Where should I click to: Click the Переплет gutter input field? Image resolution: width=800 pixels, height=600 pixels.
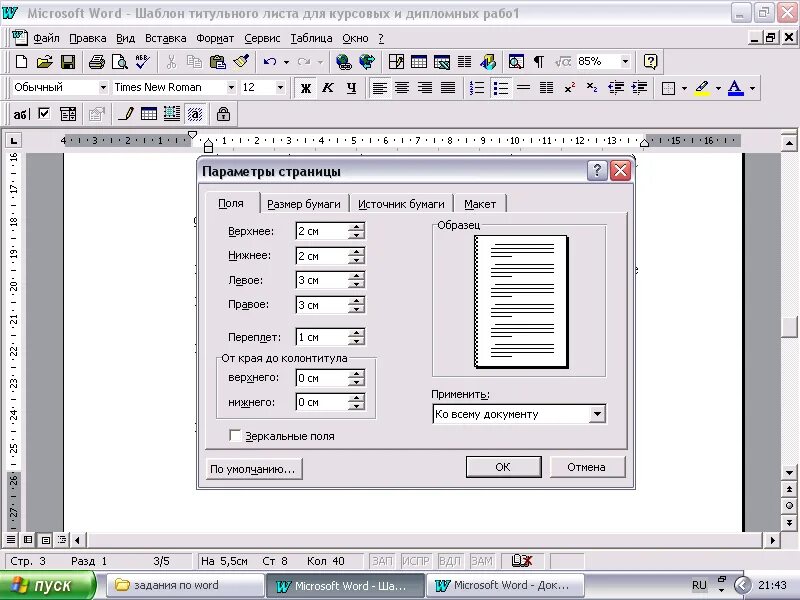(x=322, y=337)
